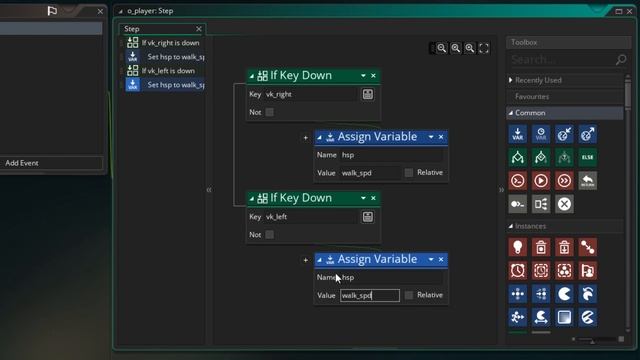Viewport: 640px width, 360px height.
Task: Select the red play-circle action icon
Action: point(541,180)
